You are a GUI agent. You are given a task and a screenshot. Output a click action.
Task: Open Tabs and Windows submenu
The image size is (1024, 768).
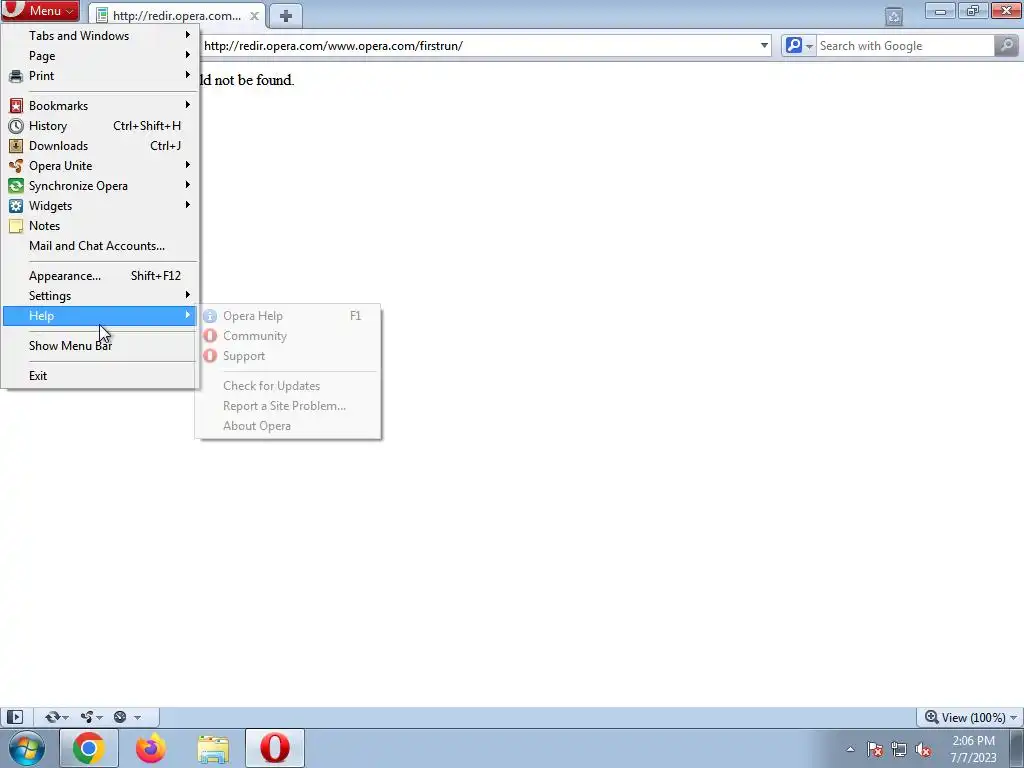100,35
